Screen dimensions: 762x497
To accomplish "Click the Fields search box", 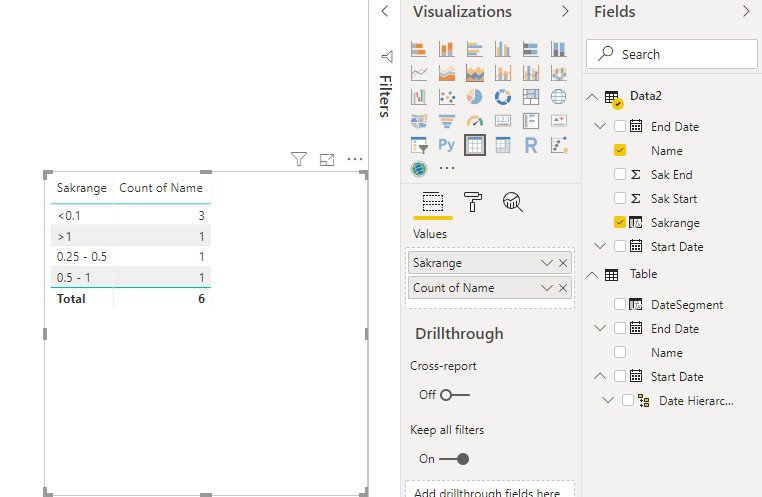I will [x=672, y=54].
